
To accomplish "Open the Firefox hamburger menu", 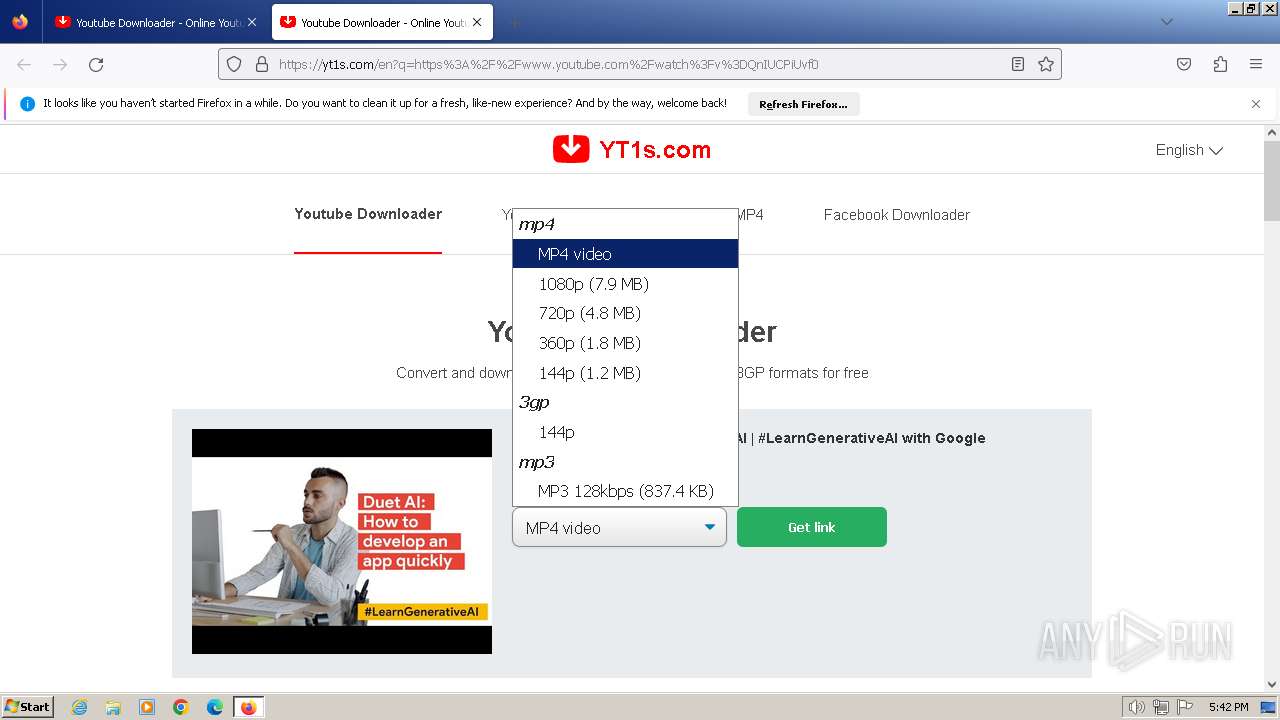I will click(1256, 64).
